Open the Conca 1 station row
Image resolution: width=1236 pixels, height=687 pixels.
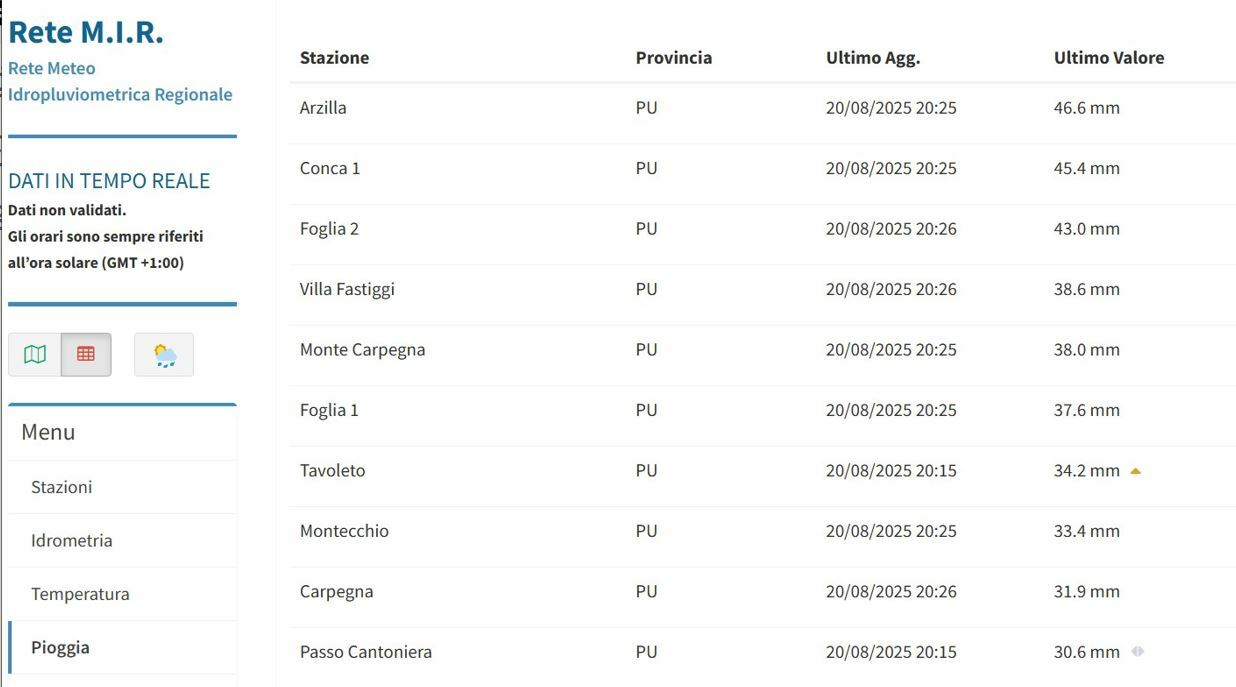pos(763,168)
